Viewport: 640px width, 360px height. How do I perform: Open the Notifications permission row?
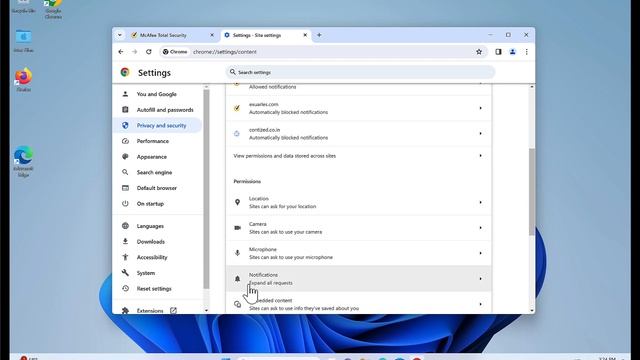point(358,279)
